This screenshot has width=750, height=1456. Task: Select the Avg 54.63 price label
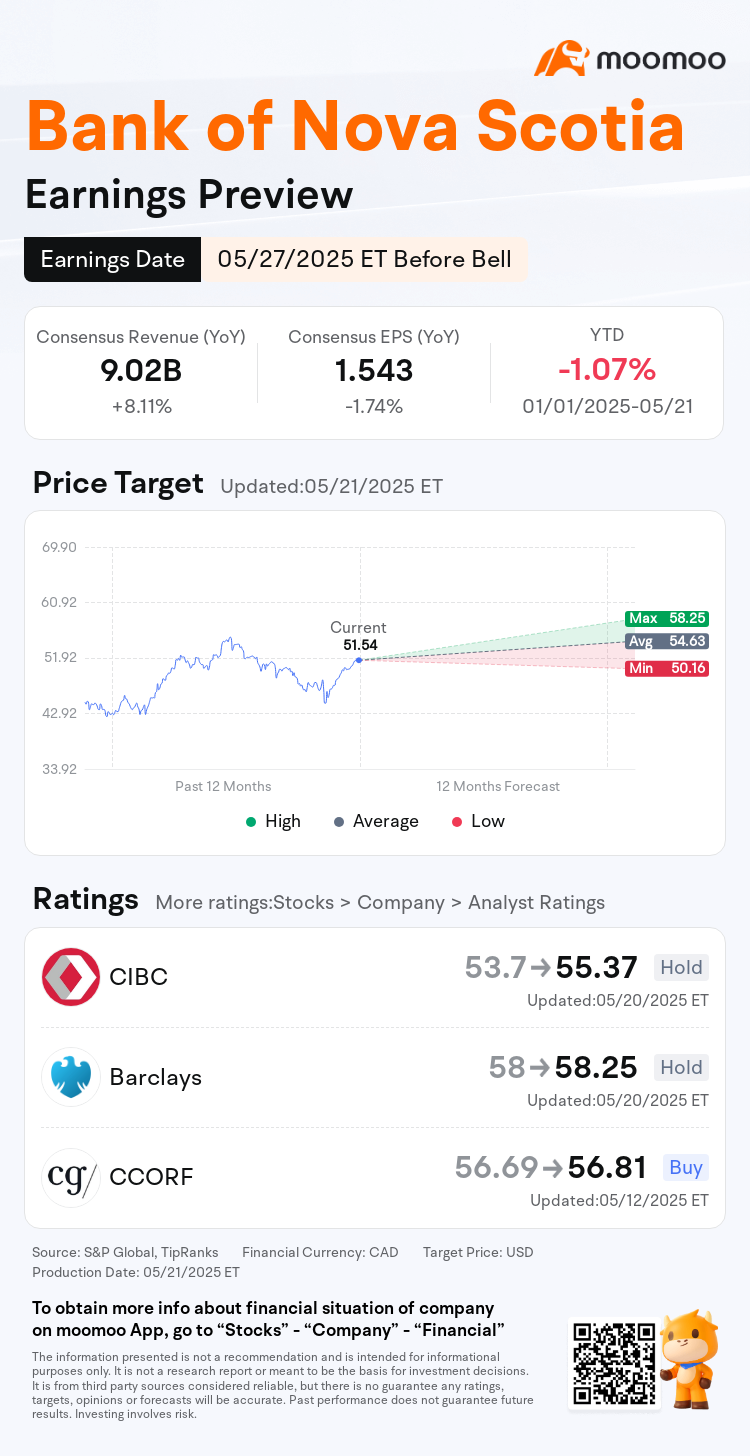coord(667,642)
